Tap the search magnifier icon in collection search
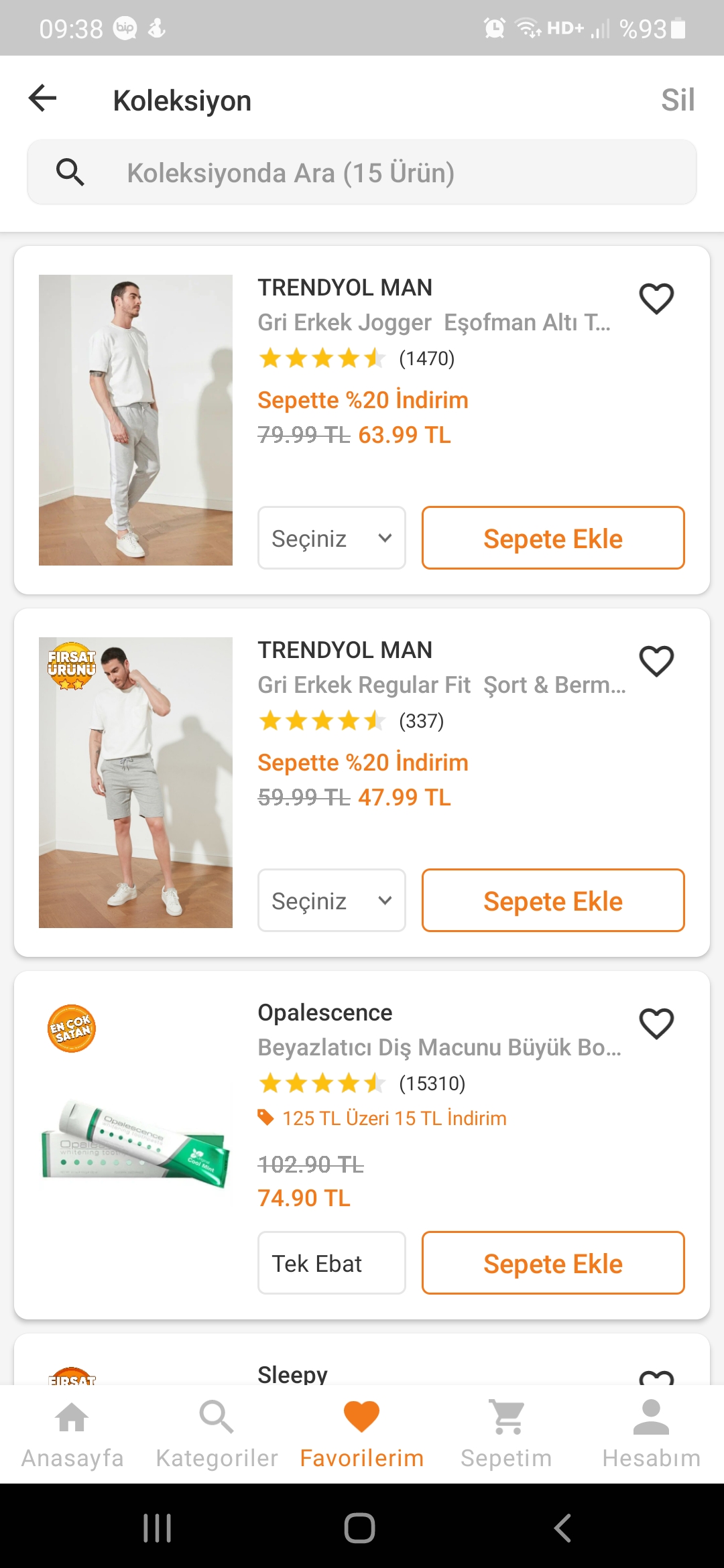The width and height of the screenshot is (724, 1568). pos(70,172)
